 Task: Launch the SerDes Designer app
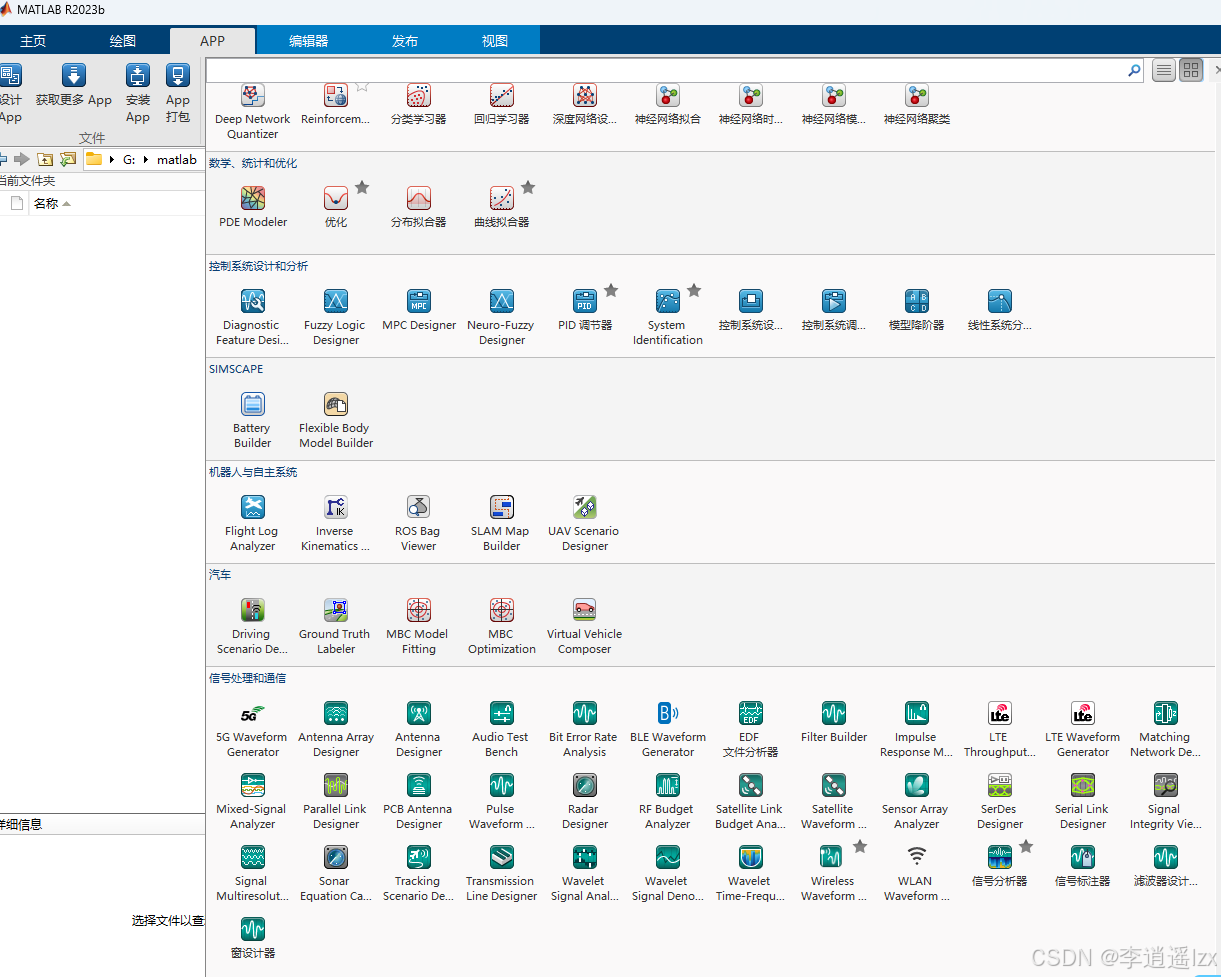pyautogui.click(x=1000, y=801)
